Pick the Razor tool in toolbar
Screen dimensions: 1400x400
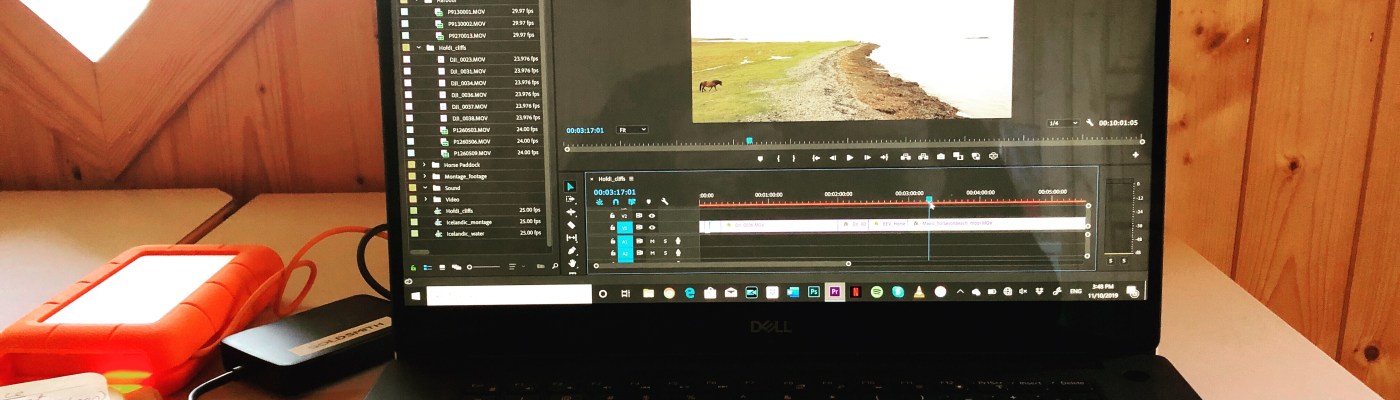tap(571, 225)
